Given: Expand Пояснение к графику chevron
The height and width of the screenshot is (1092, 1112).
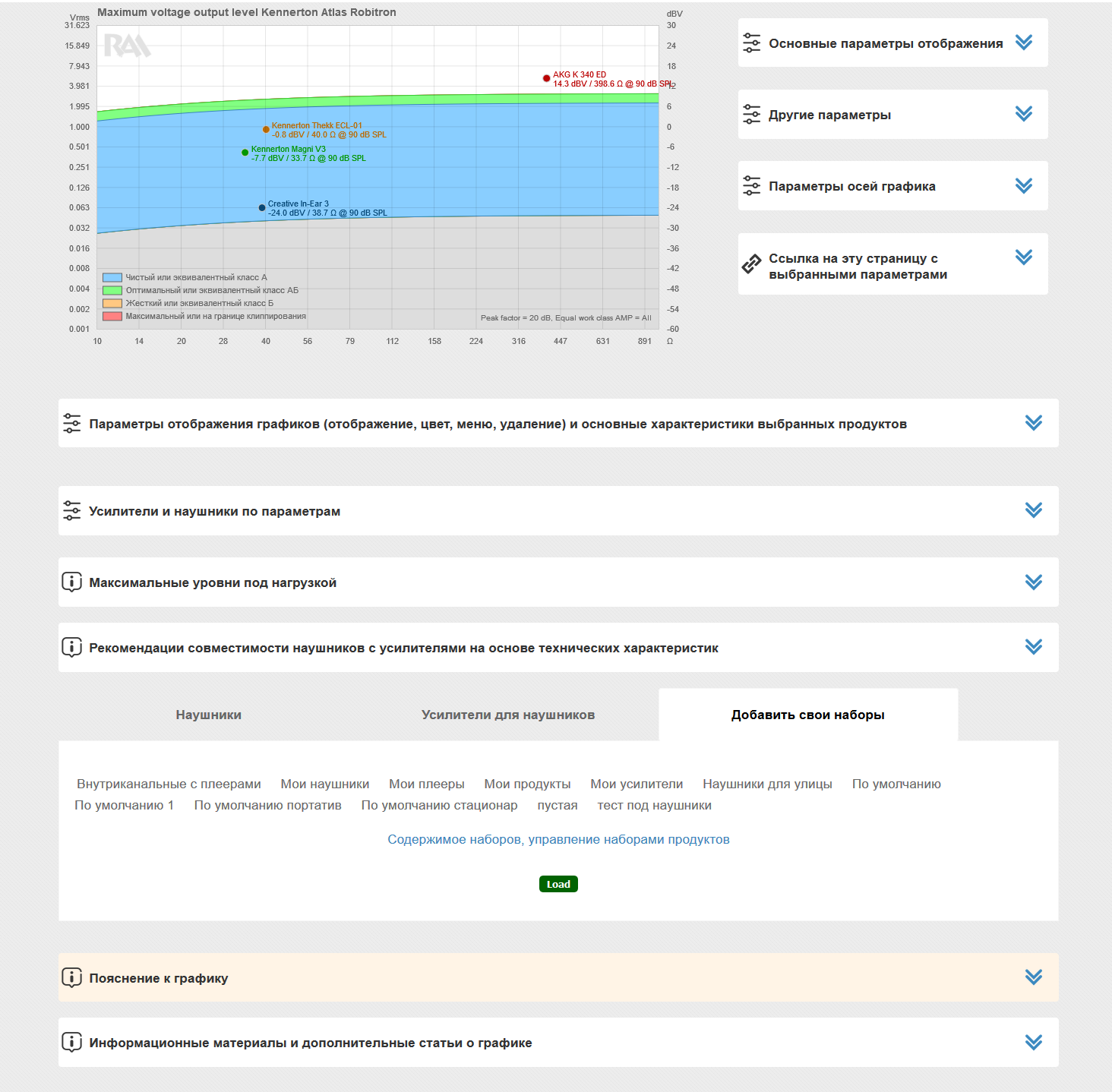Looking at the screenshot, I should point(1034,977).
